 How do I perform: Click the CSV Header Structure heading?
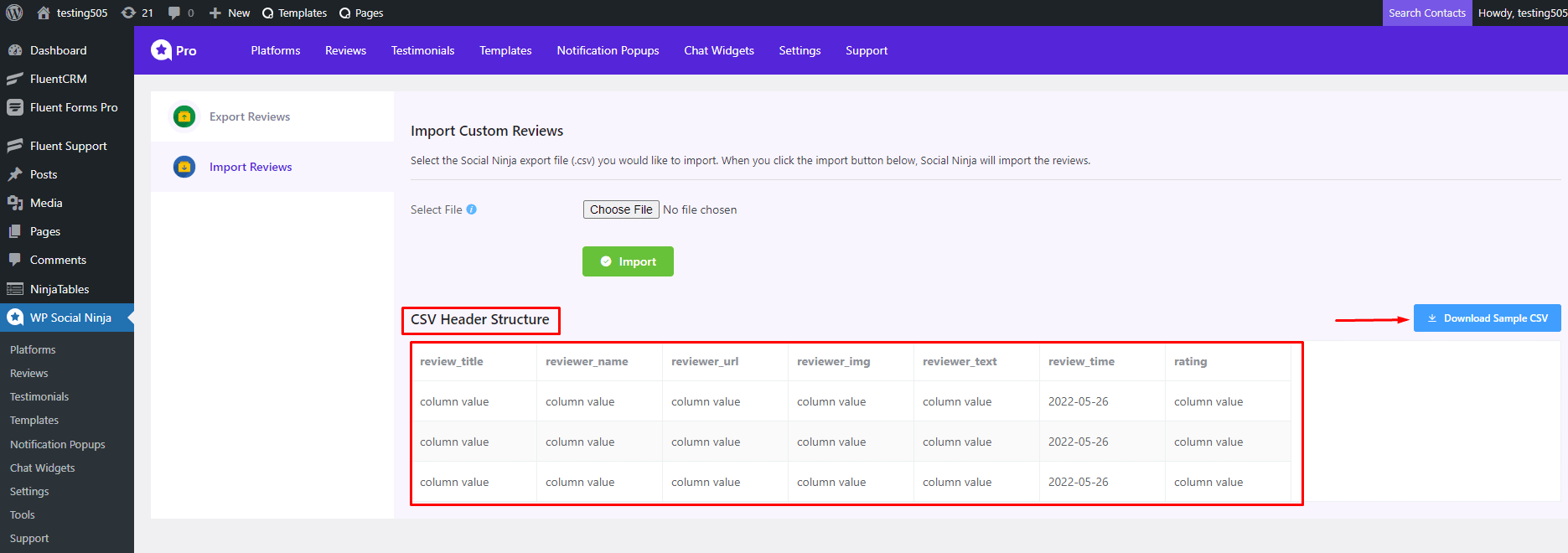480,319
